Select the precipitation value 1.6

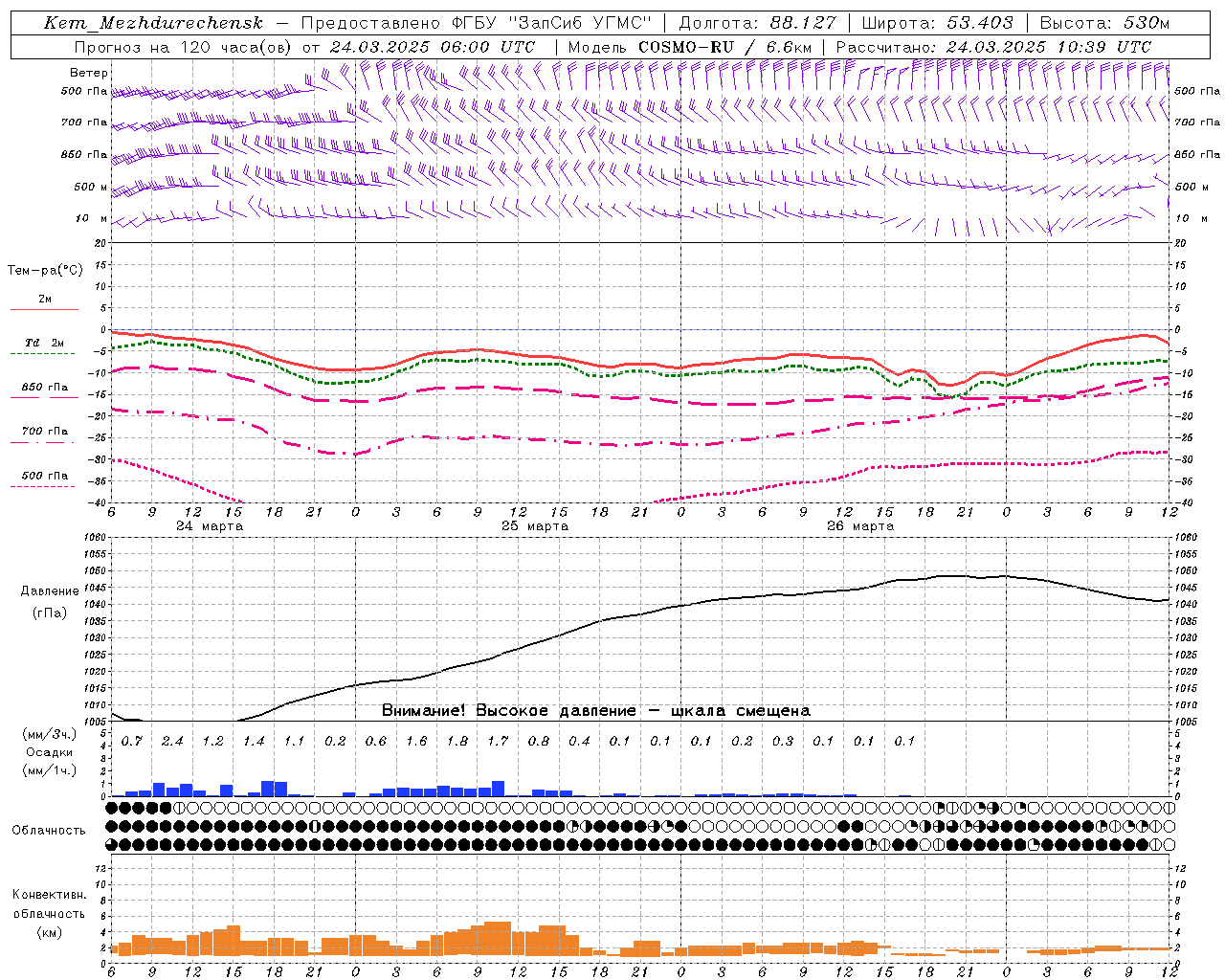pos(416,741)
